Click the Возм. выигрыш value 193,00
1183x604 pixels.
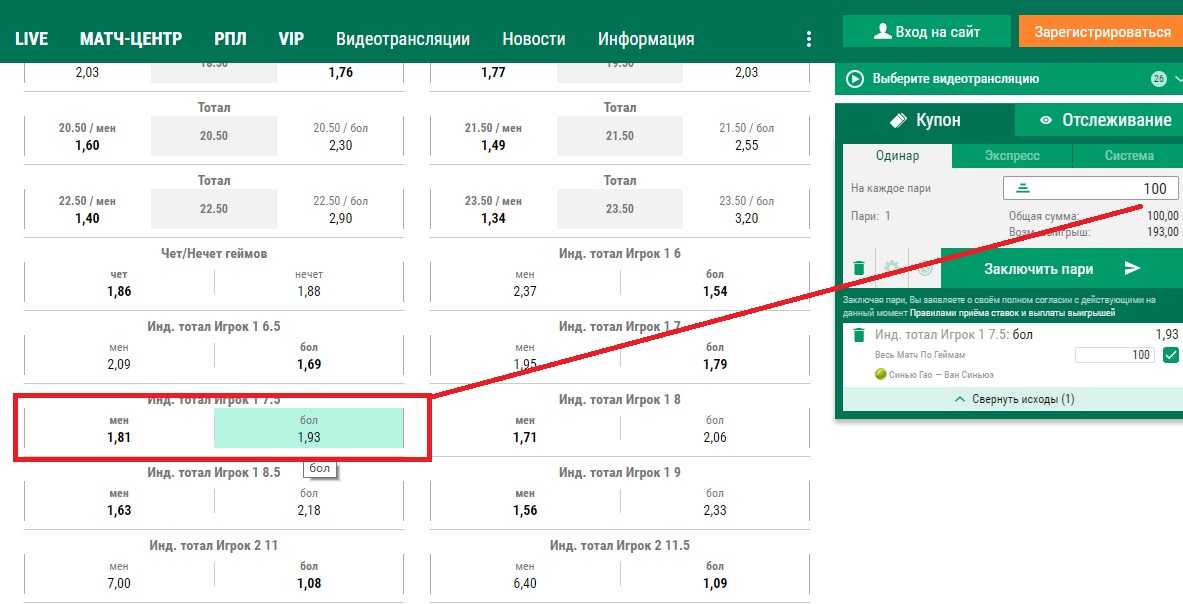pyautogui.click(x=1162, y=232)
